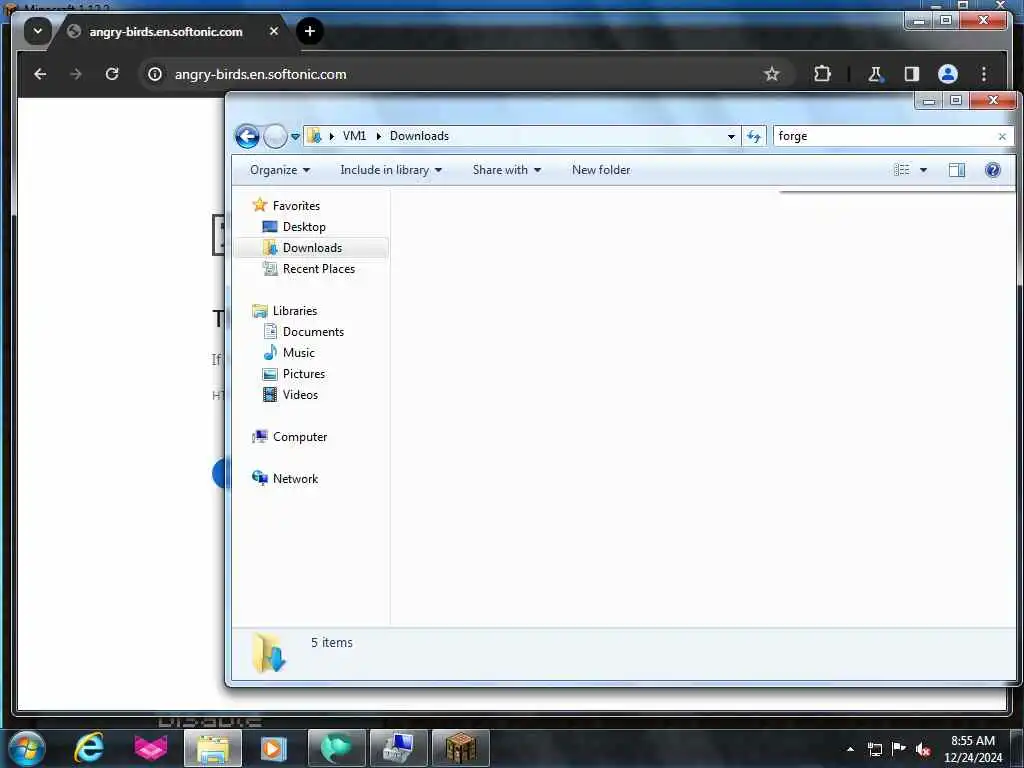Open recent pages dropdown arrow in Explorer
Screen dimensions: 1024x768
click(295, 136)
